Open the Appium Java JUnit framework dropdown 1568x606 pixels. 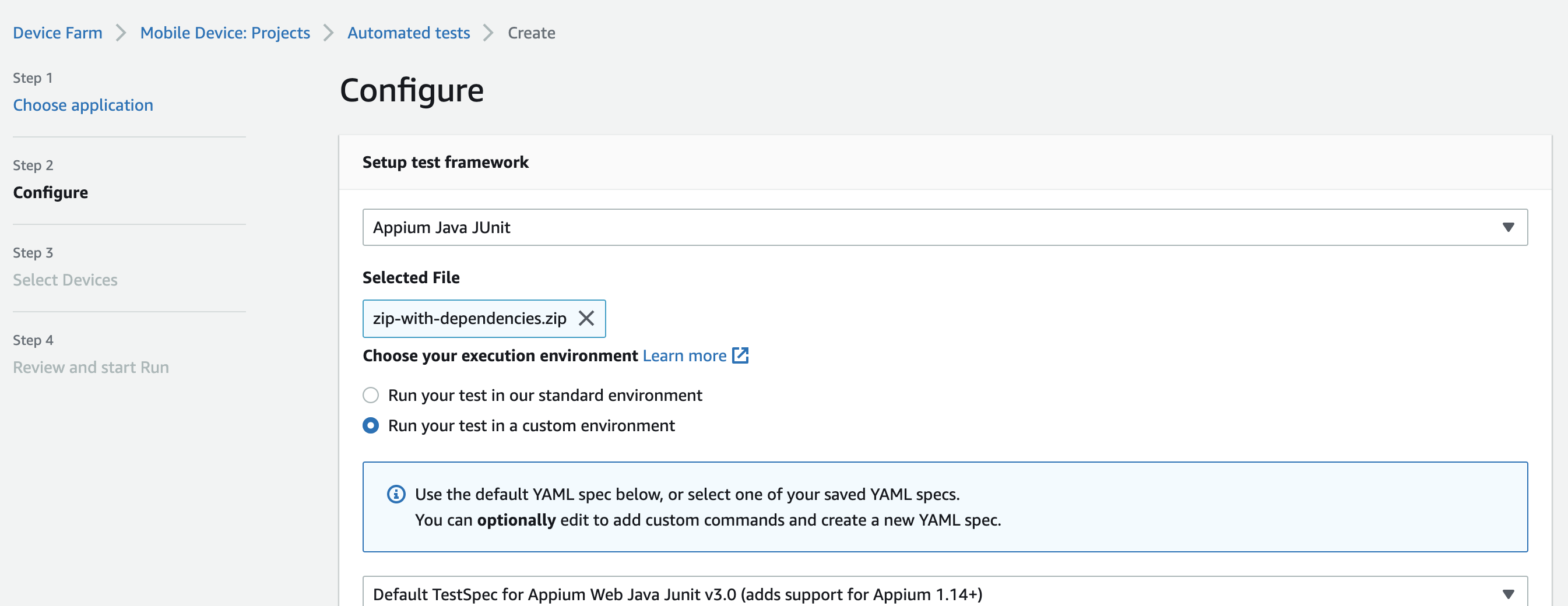pos(944,228)
